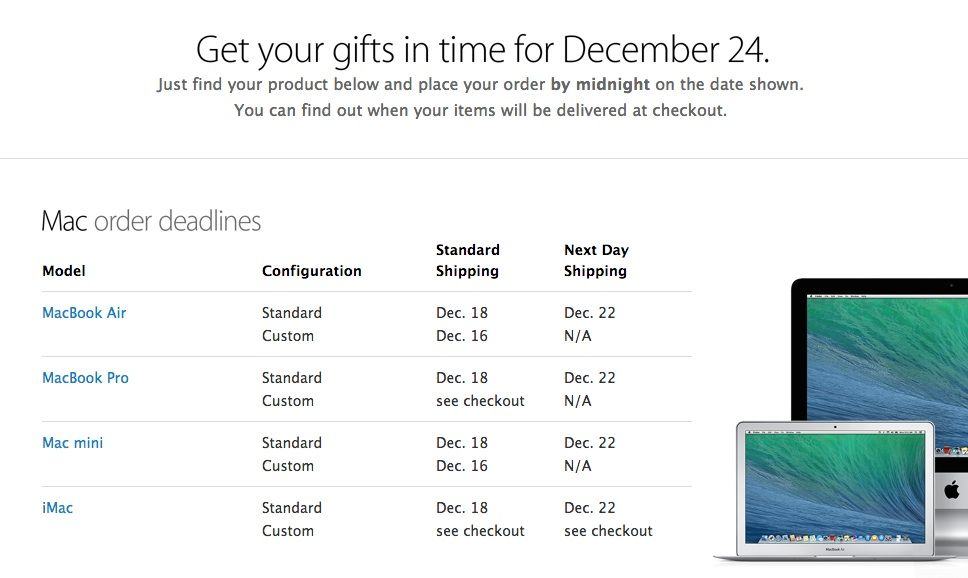This screenshot has width=968, height=578.
Task: Click 'see checkout' for custom iMac standard shipping
Action: [480, 531]
